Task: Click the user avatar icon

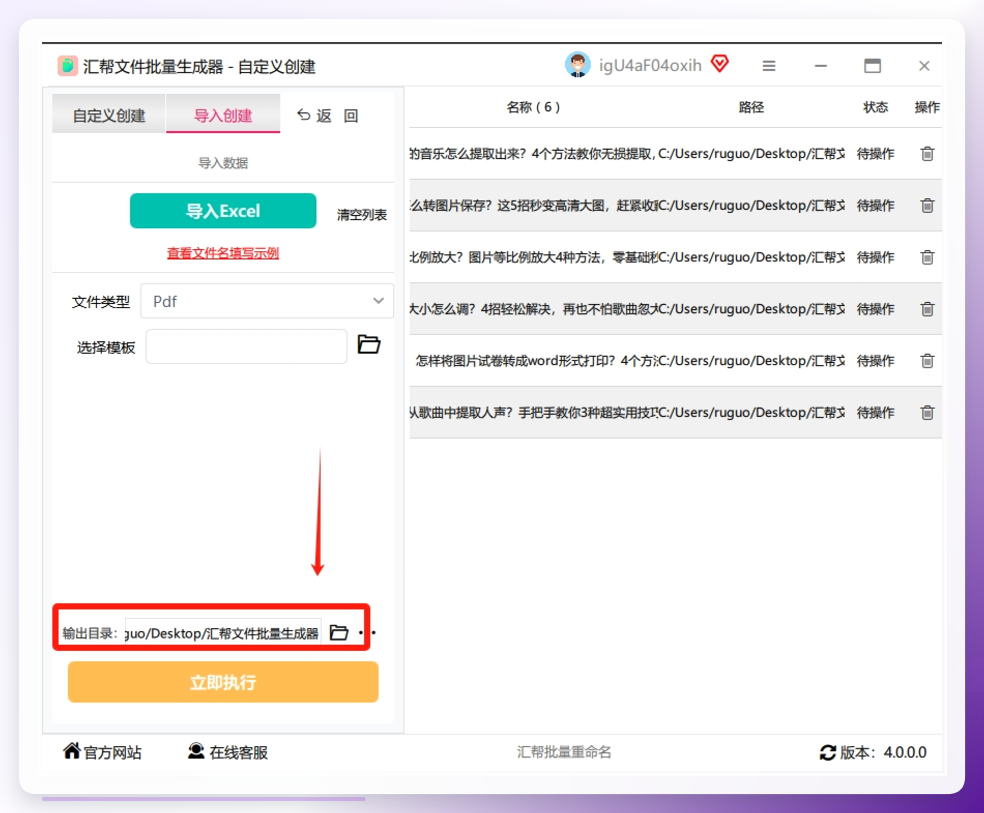Action: point(577,65)
